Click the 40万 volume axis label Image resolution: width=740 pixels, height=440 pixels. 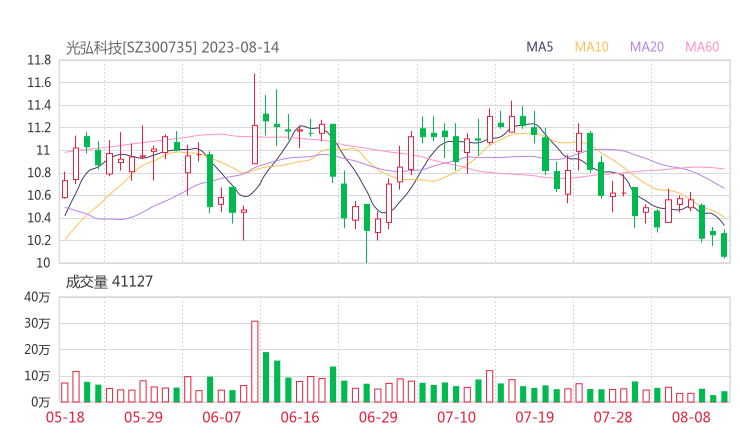point(37,297)
